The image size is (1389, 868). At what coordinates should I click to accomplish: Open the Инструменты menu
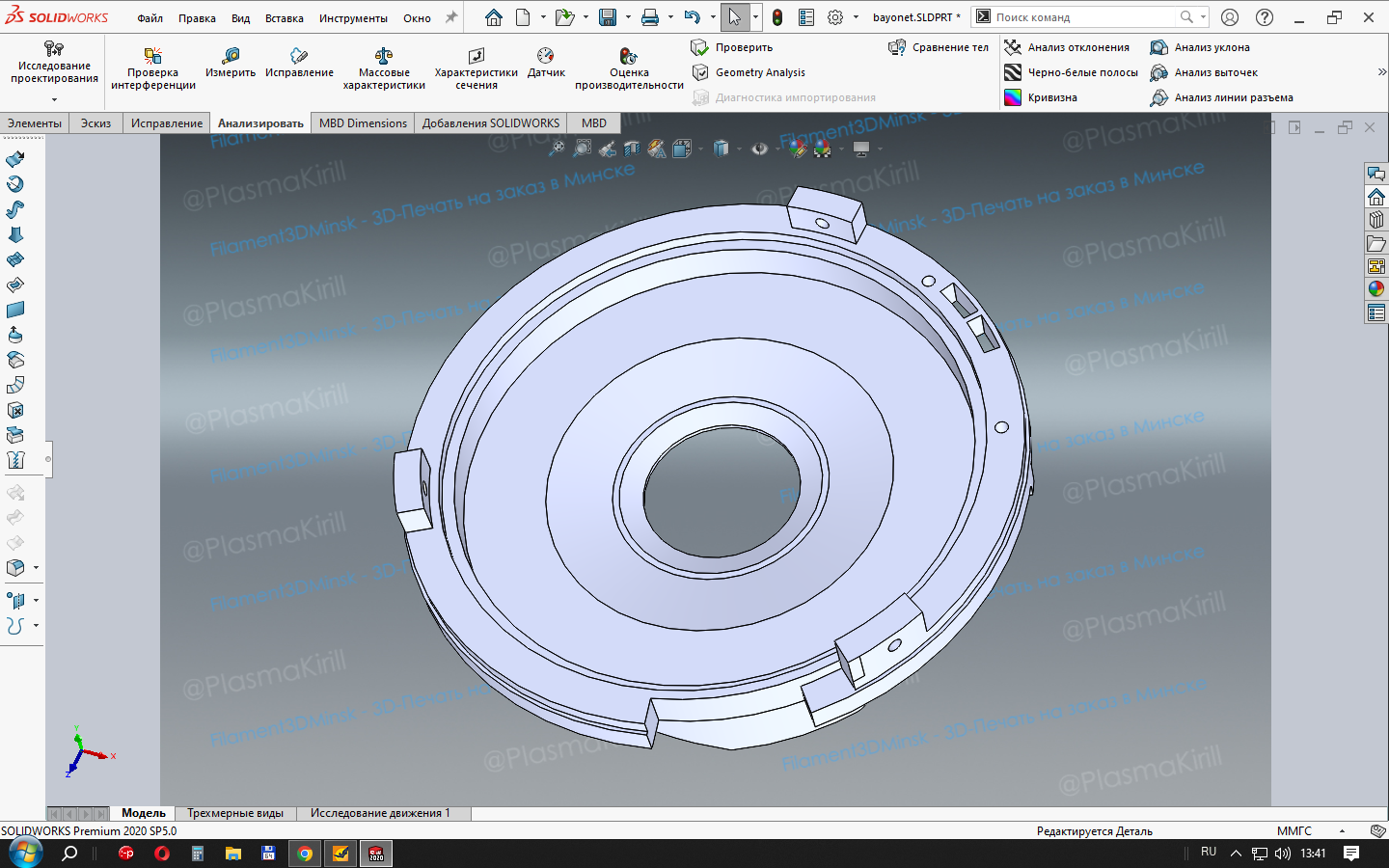tap(353, 18)
